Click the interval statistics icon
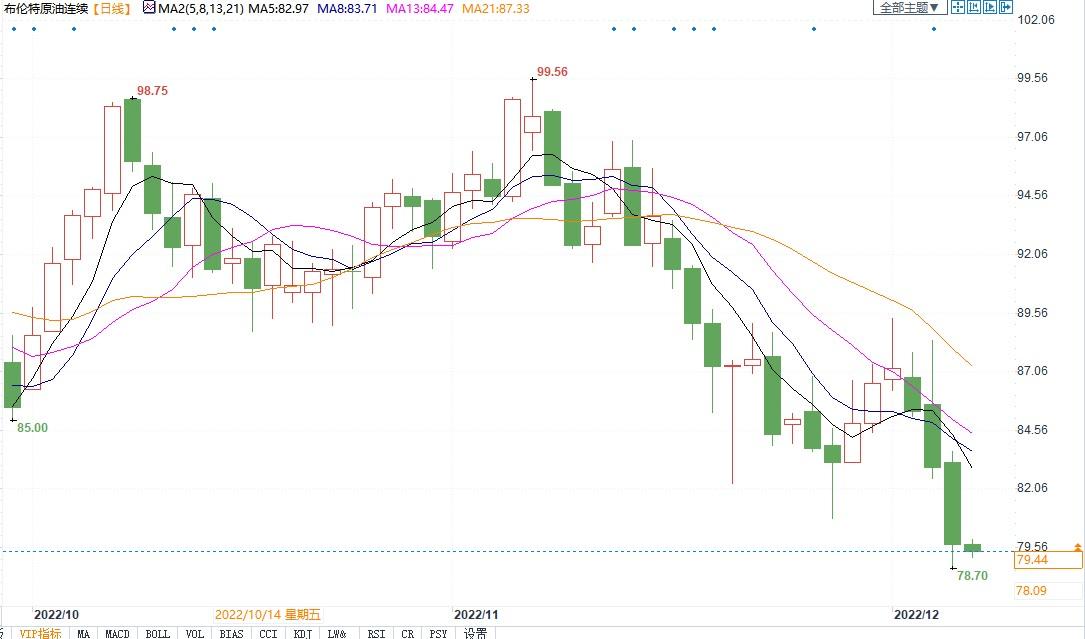Image resolution: width=1085 pixels, height=639 pixels. [973, 8]
